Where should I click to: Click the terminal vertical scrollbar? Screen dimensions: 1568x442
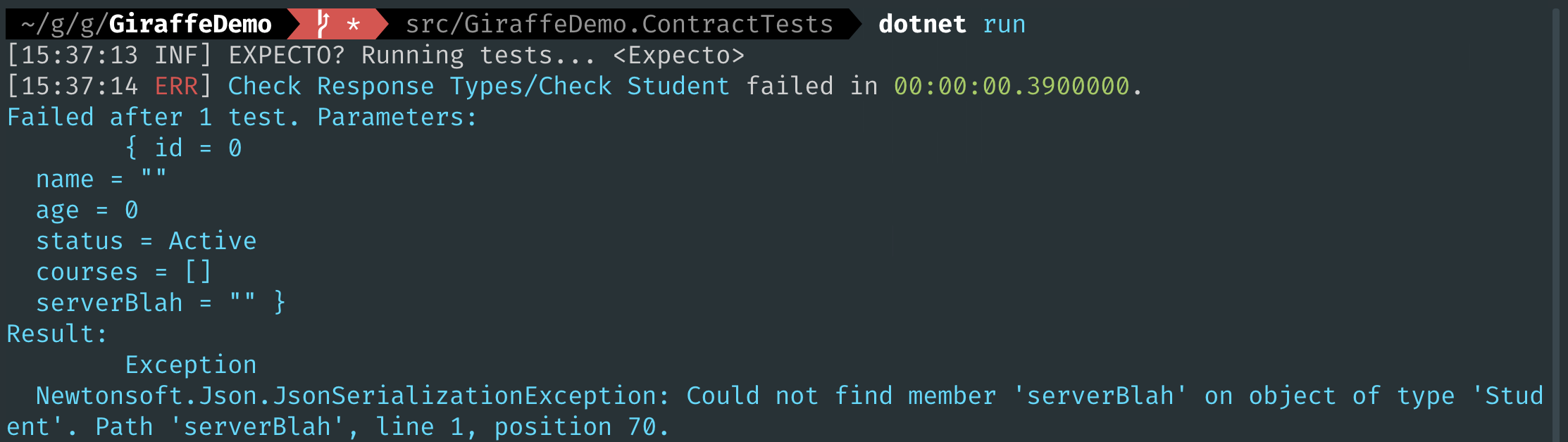tap(1555, 221)
